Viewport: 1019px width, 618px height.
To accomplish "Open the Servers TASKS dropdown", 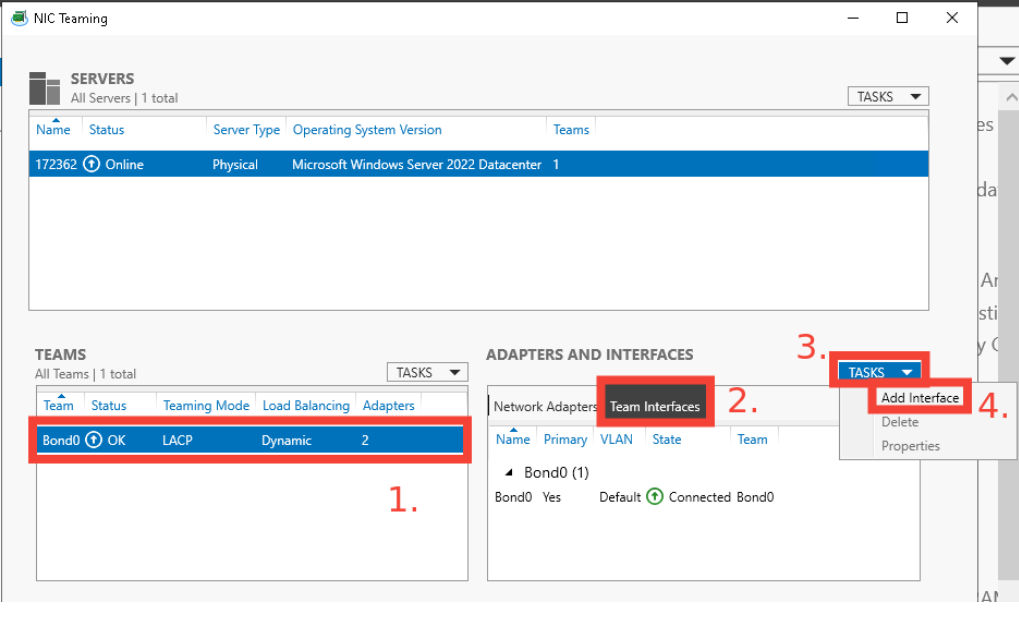I will click(x=887, y=97).
